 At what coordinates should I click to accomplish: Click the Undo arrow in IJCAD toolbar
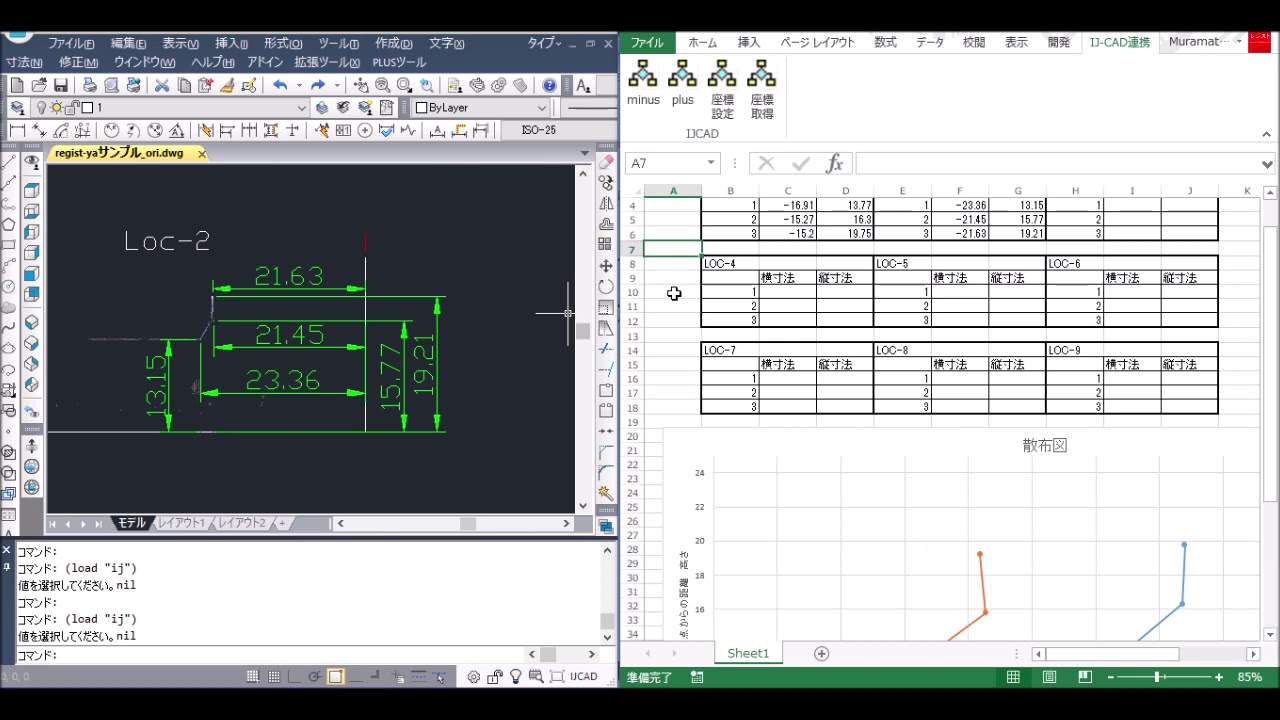tap(280, 85)
